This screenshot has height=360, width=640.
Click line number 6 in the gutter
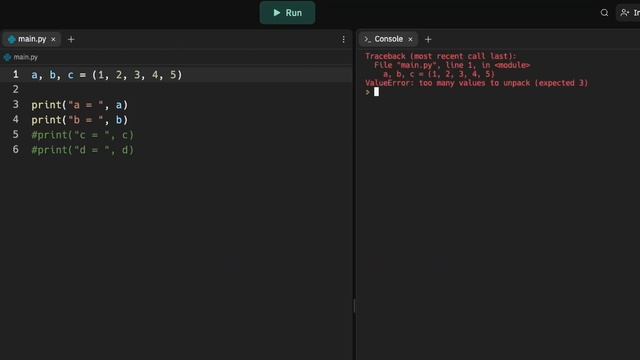pyautogui.click(x=16, y=150)
